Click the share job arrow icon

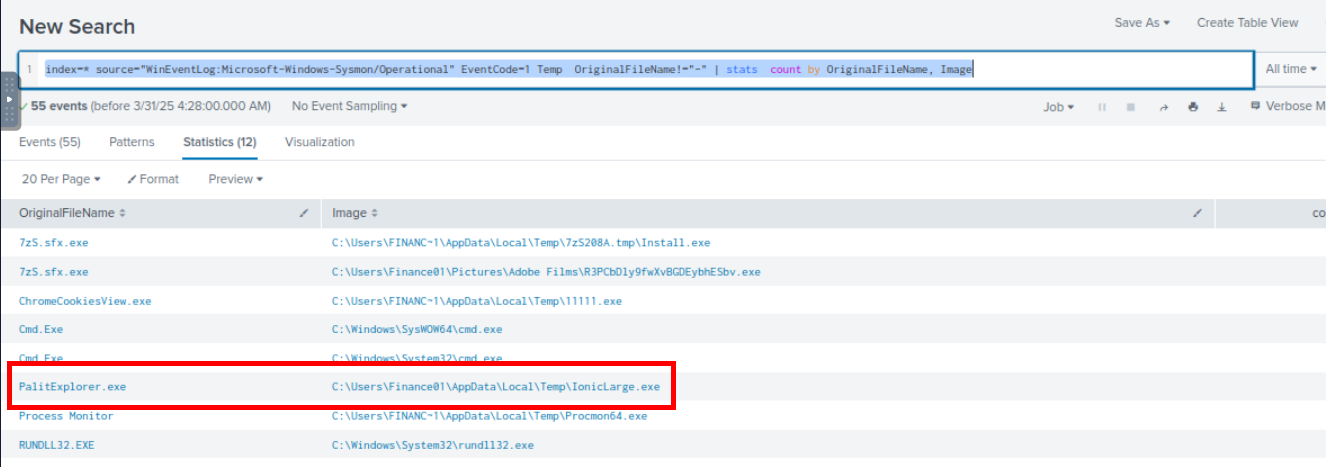pyautogui.click(x=1162, y=107)
